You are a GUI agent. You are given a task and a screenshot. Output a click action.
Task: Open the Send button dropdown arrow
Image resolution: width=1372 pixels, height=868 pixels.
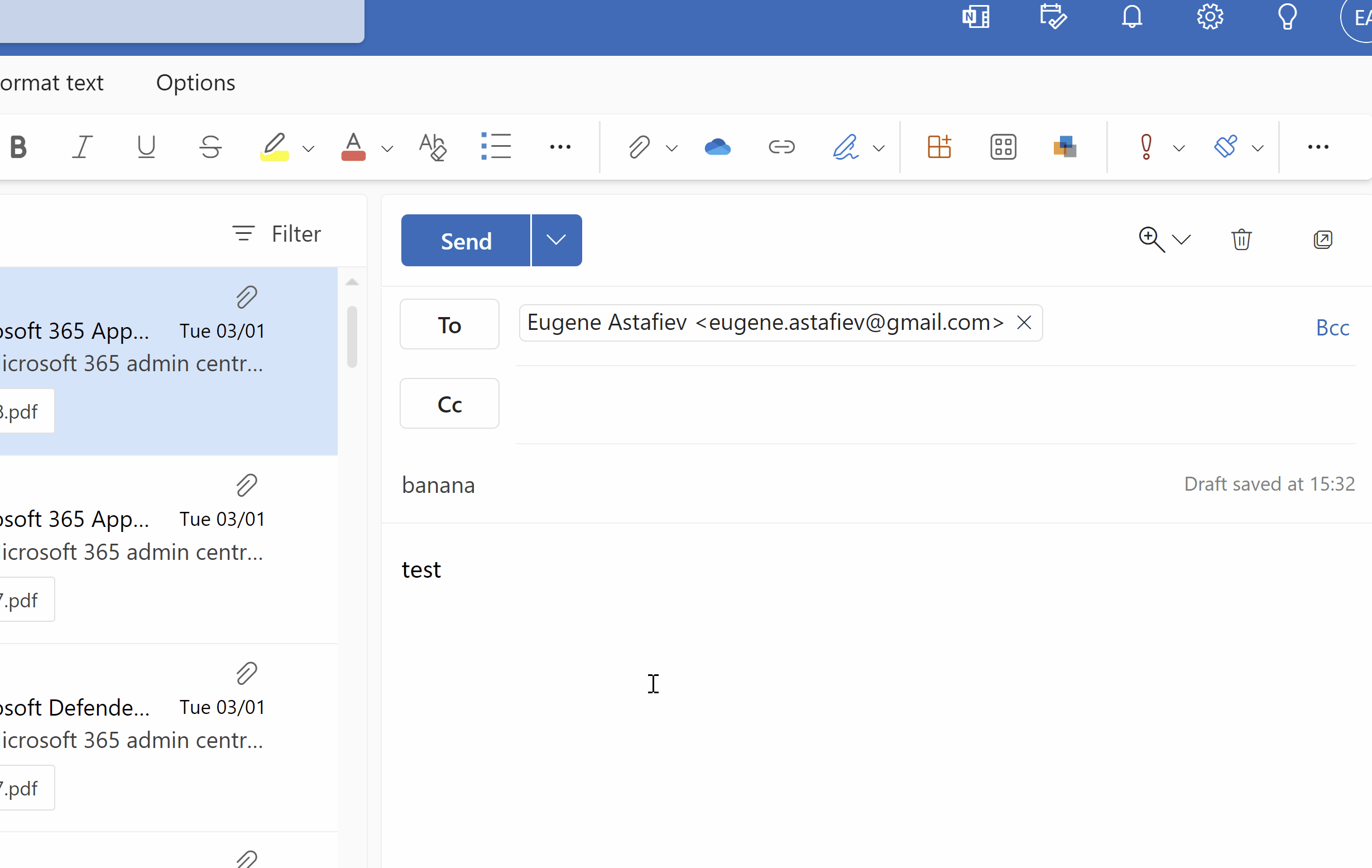click(x=556, y=240)
